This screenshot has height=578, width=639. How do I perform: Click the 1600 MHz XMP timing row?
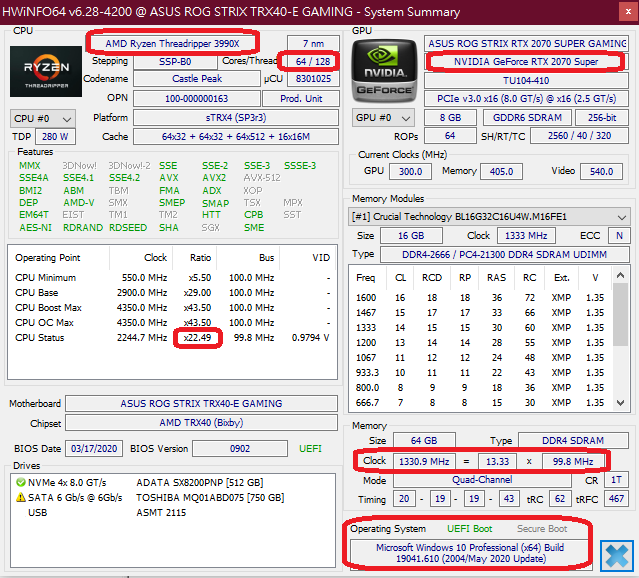coord(480,298)
